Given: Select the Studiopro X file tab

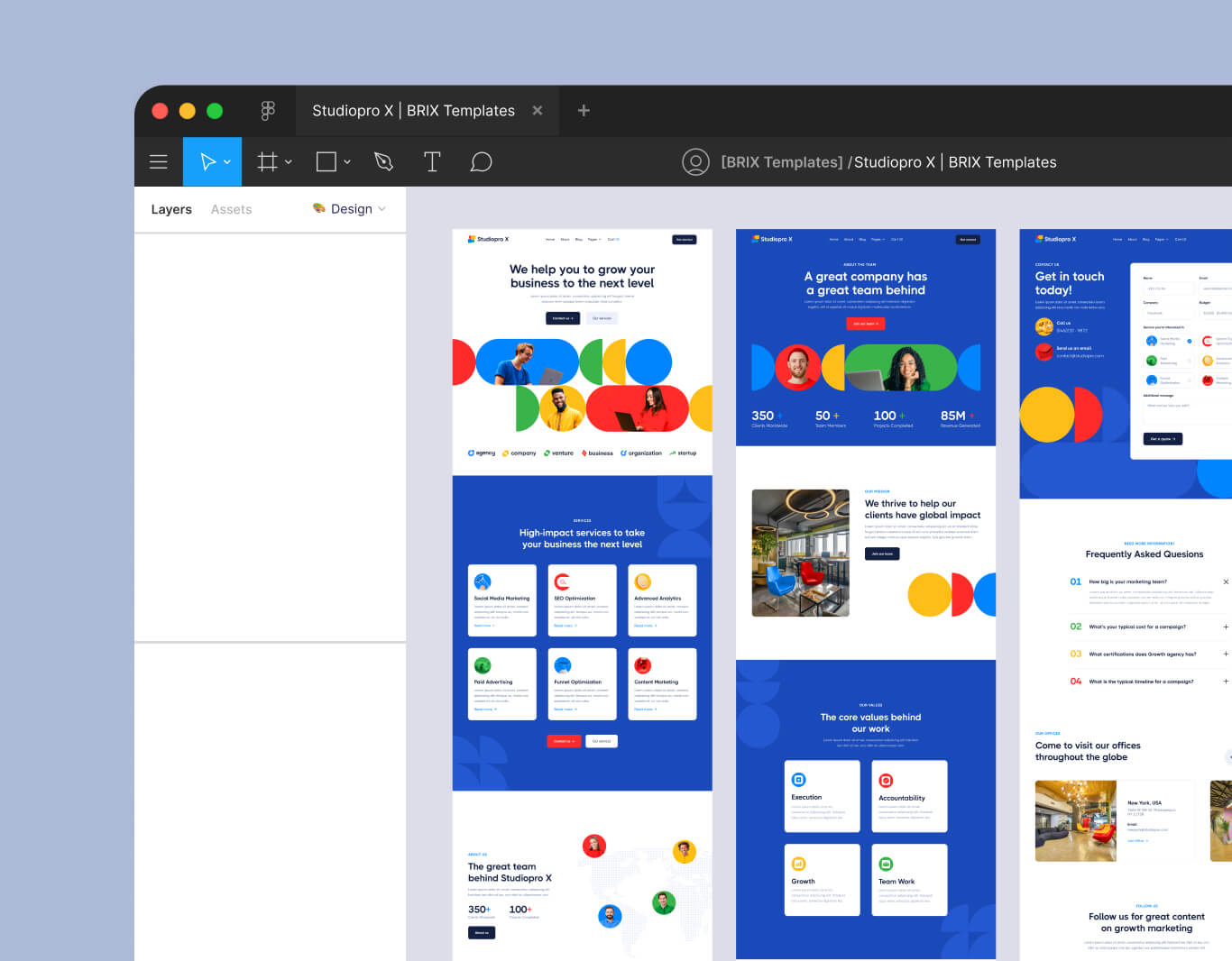Looking at the screenshot, I should (x=414, y=110).
